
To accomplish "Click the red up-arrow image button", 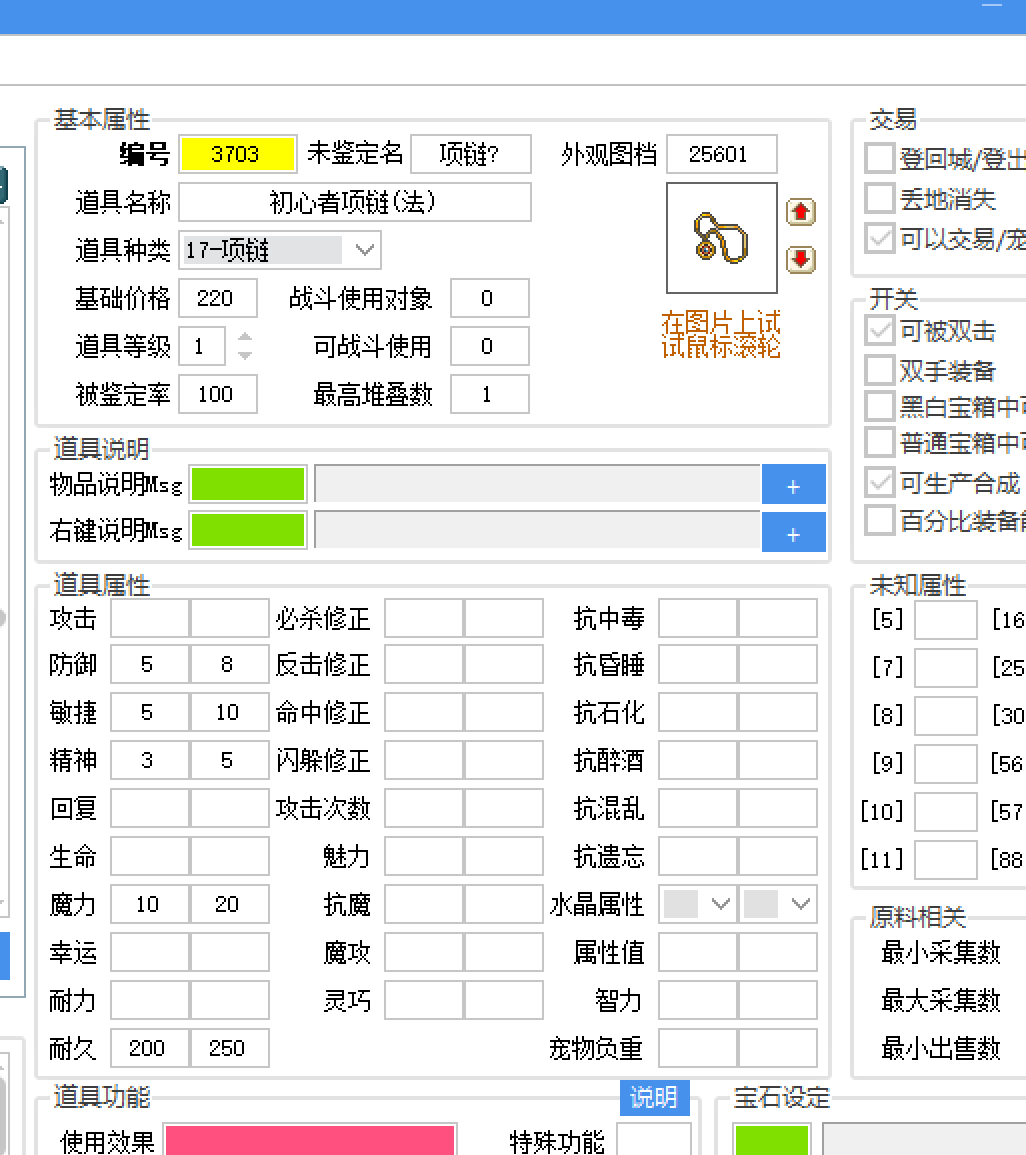I will tap(801, 212).
